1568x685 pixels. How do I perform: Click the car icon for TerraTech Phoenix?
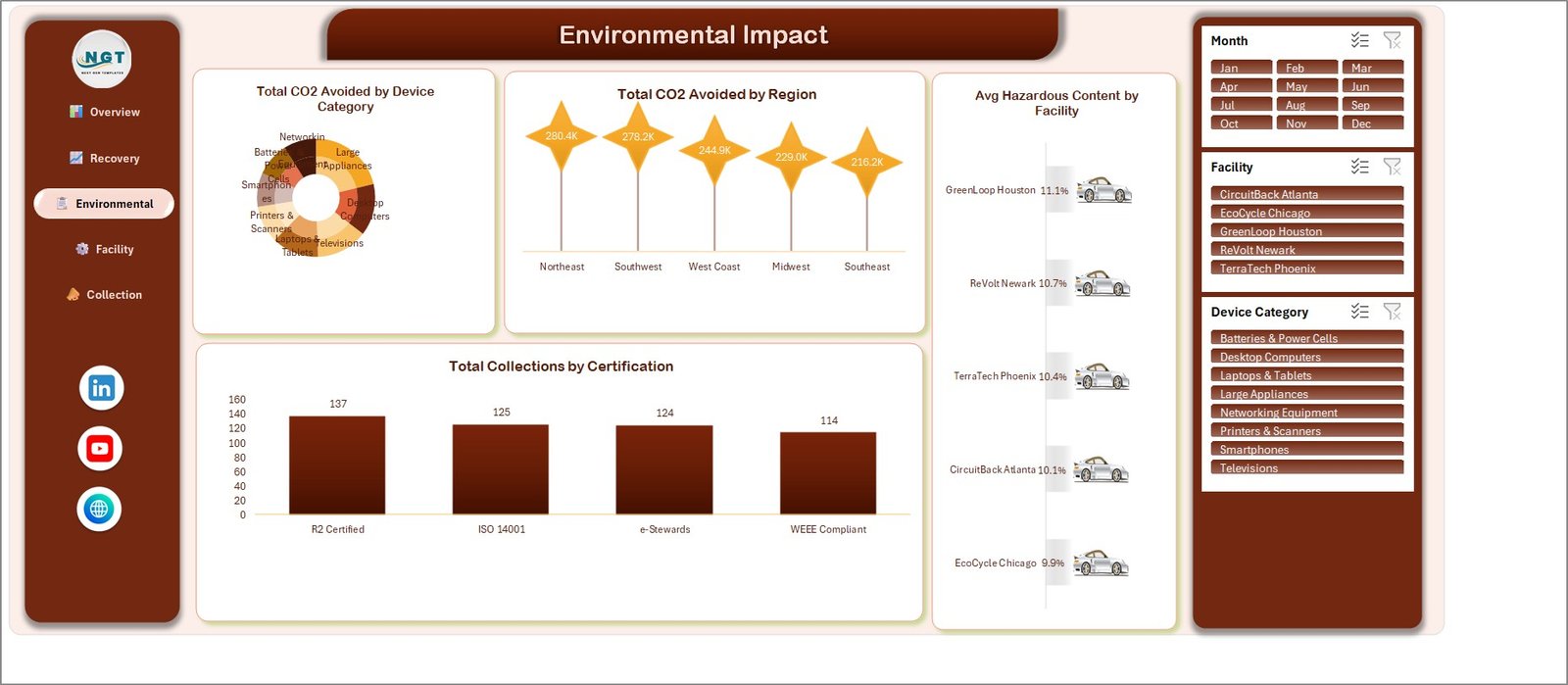[x=1102, y=376]
